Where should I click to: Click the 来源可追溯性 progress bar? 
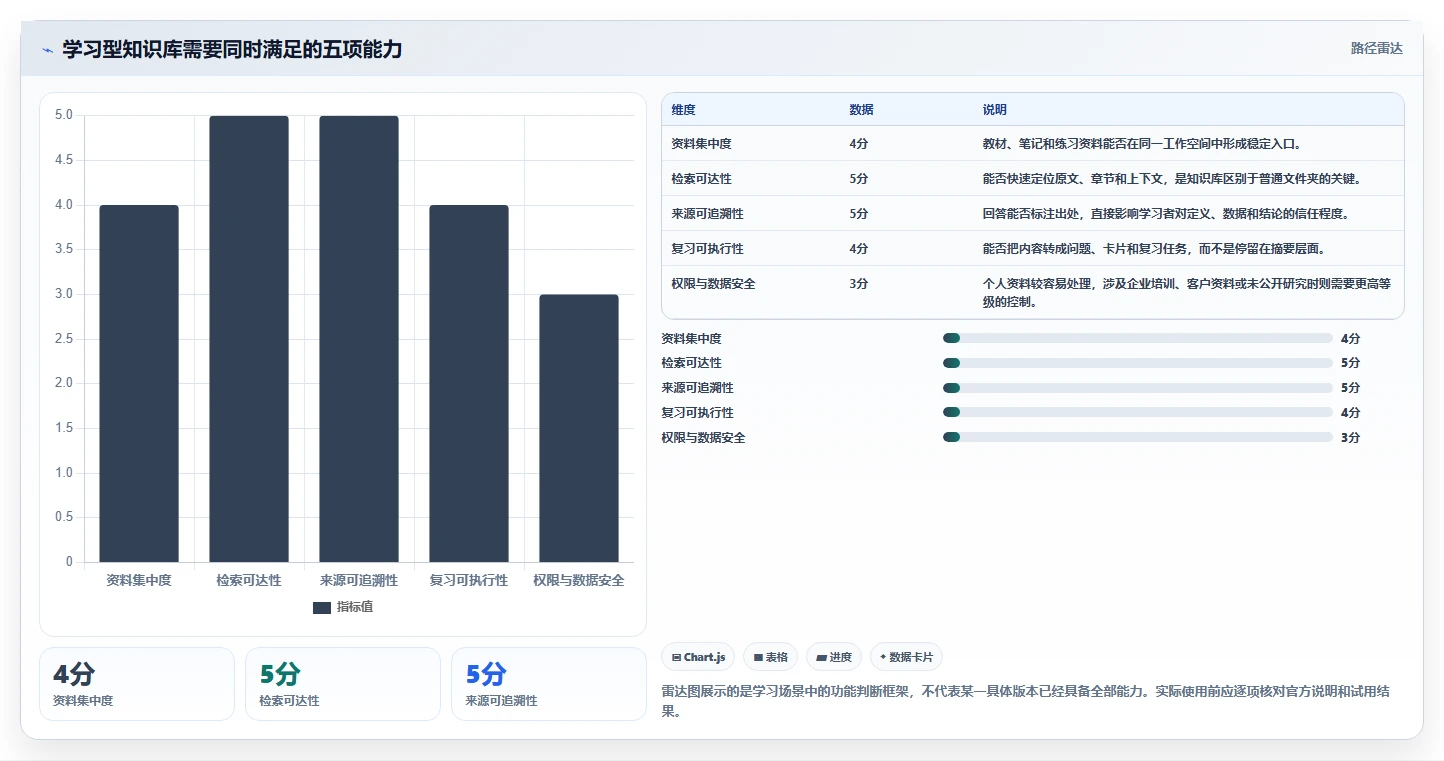(1138, 388)
